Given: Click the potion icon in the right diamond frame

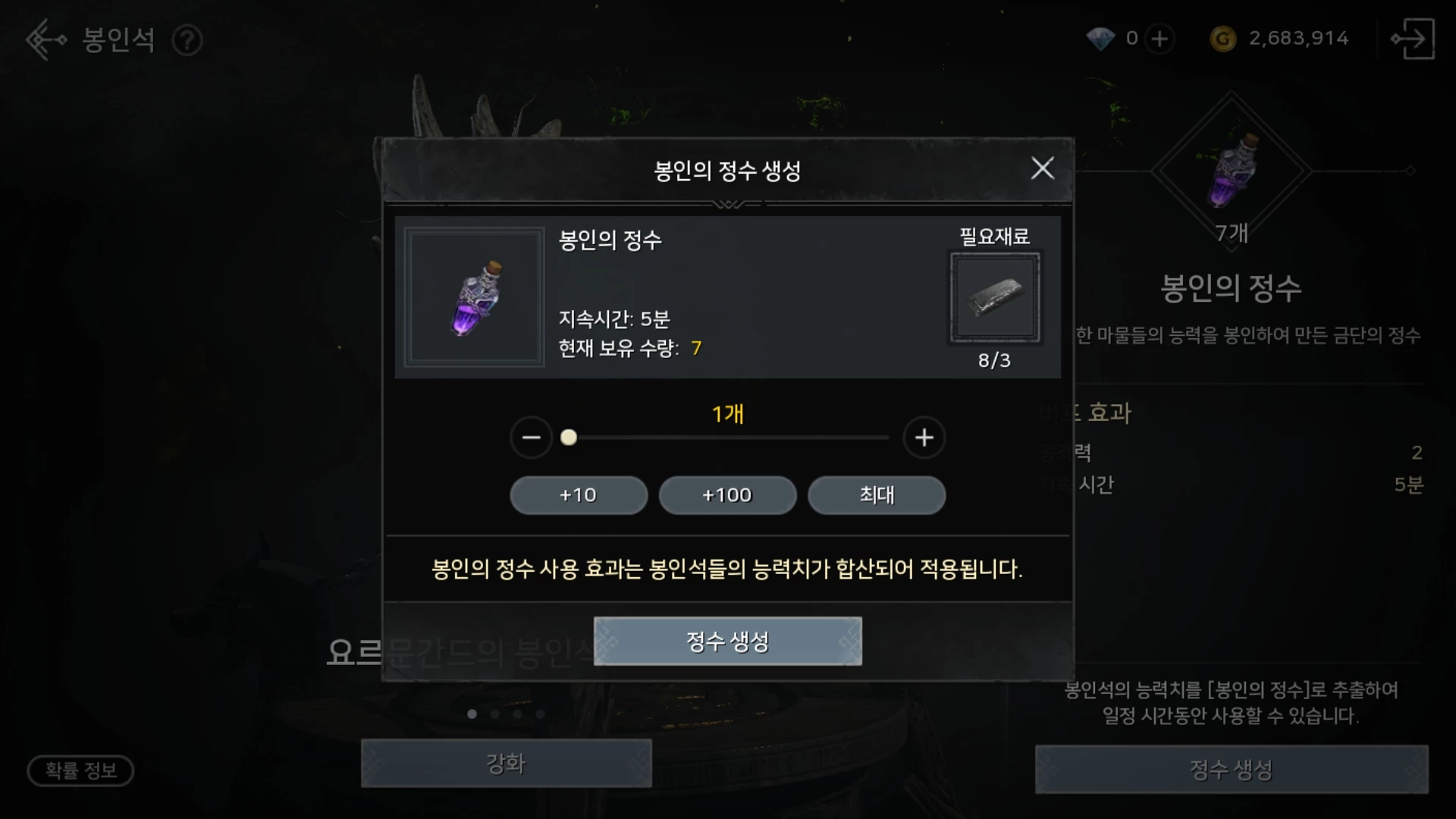Looking at the screenshot, I should pyautogui.click(x=1232, y=171).
